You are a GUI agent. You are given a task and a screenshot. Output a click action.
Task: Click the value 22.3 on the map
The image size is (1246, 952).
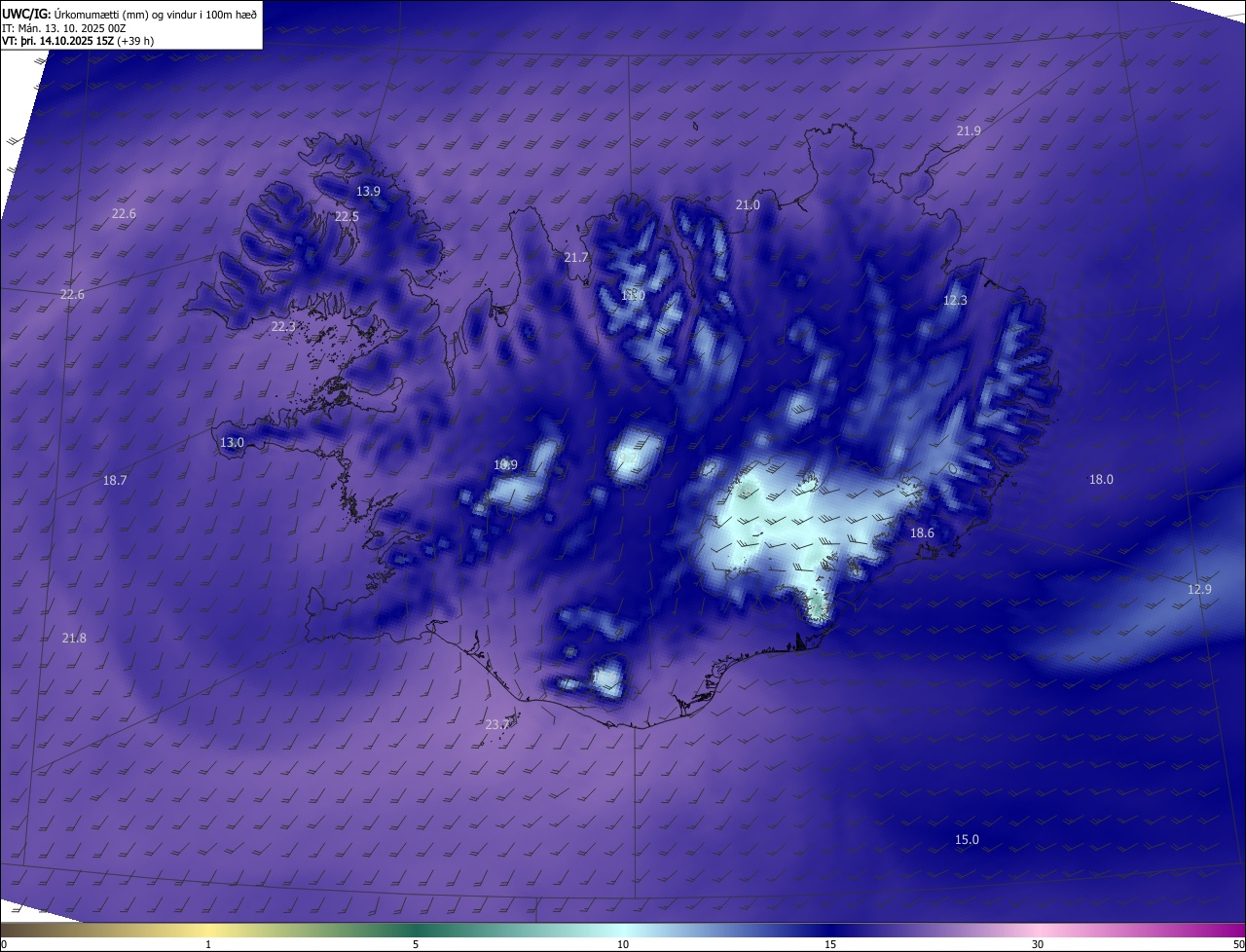(282, 327)
